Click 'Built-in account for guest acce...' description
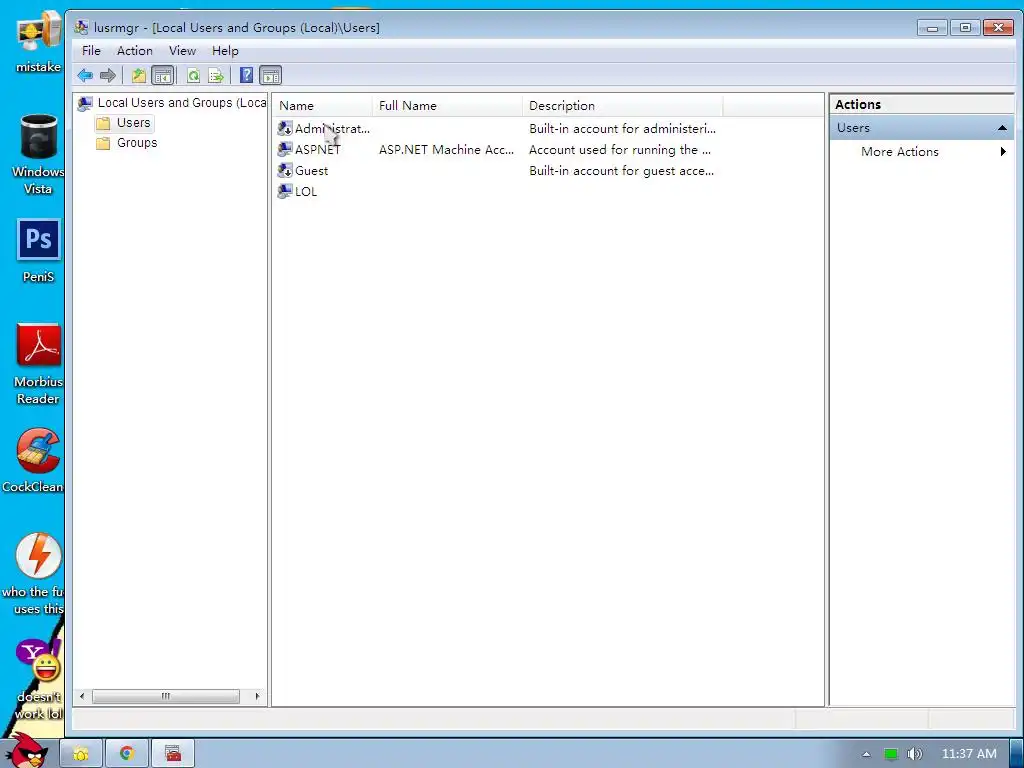This screenshot has width=1024, height=768. [x=622, y=170]
